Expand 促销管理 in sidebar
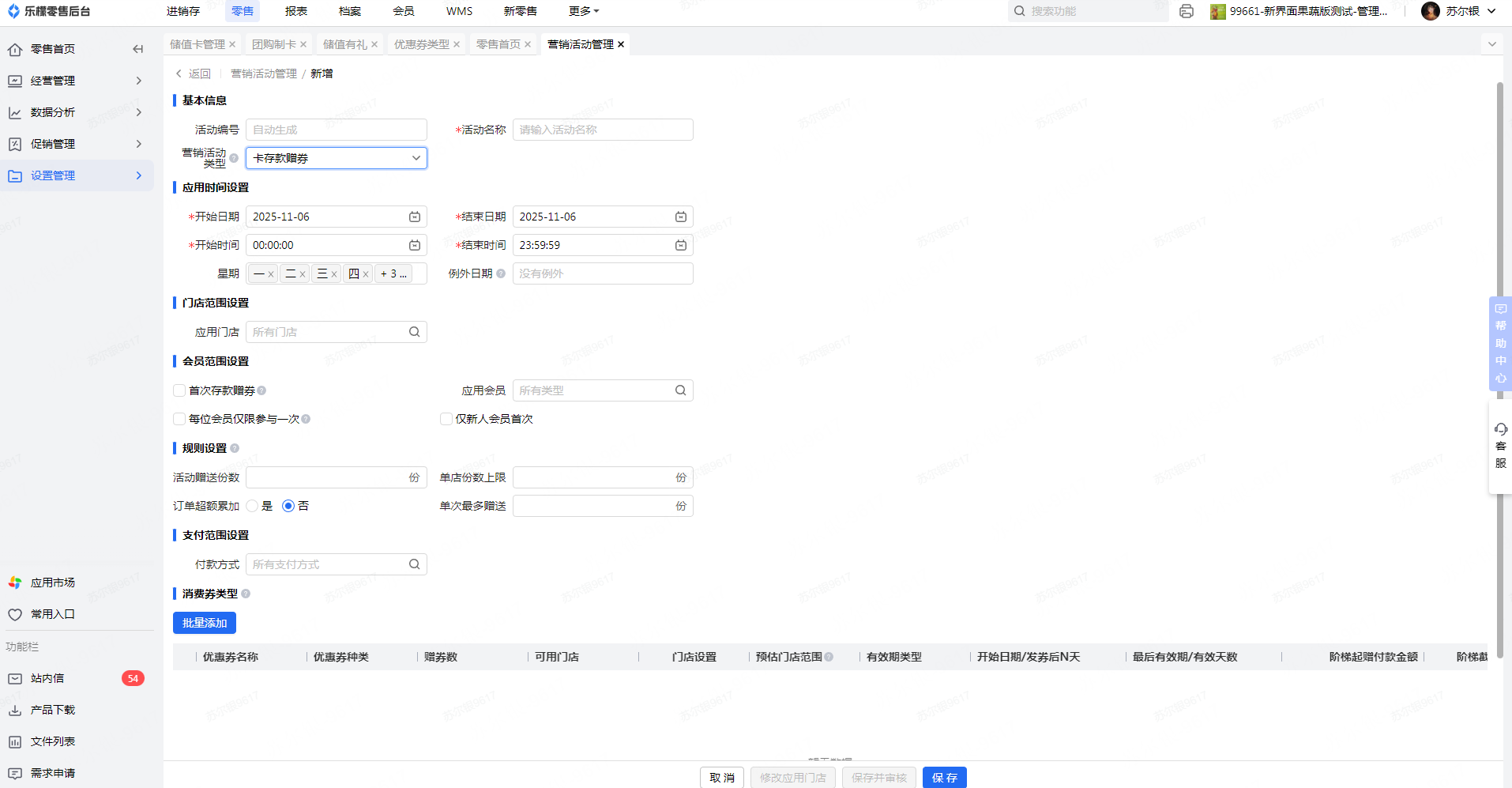 click(76, 144)
